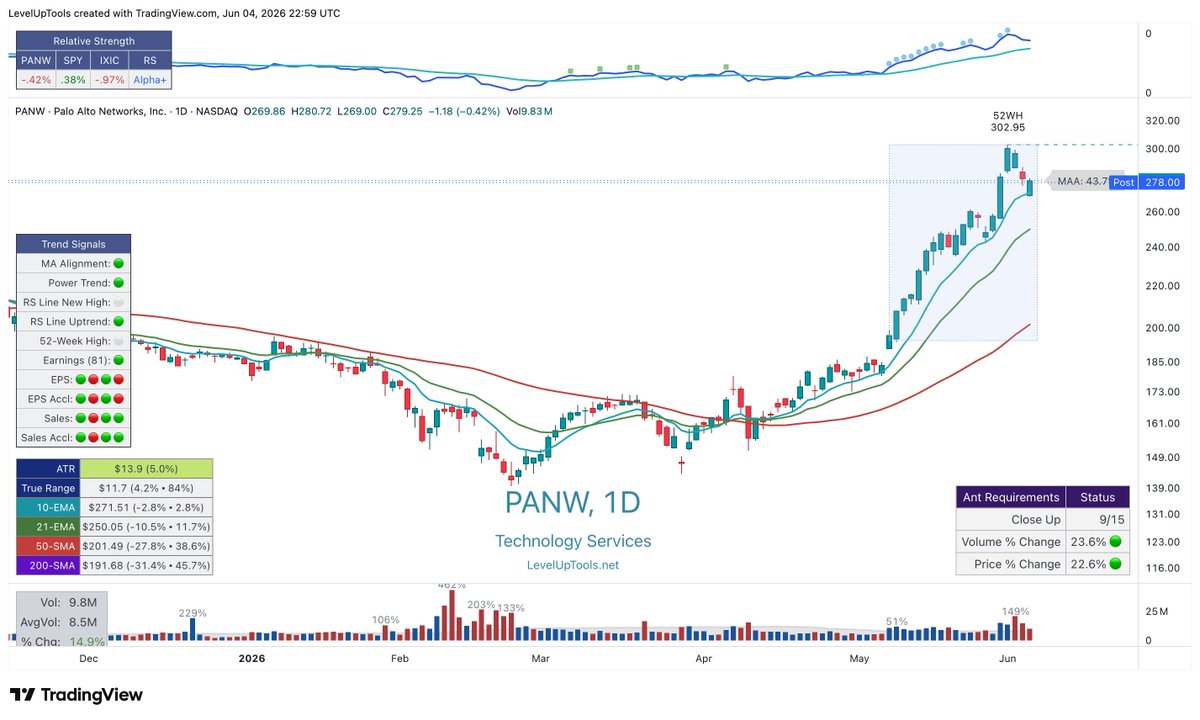Screen dimensions: 1200x720
Task: Click the green dot beside Price % Change 22.6%
Action: point(1113,564)
